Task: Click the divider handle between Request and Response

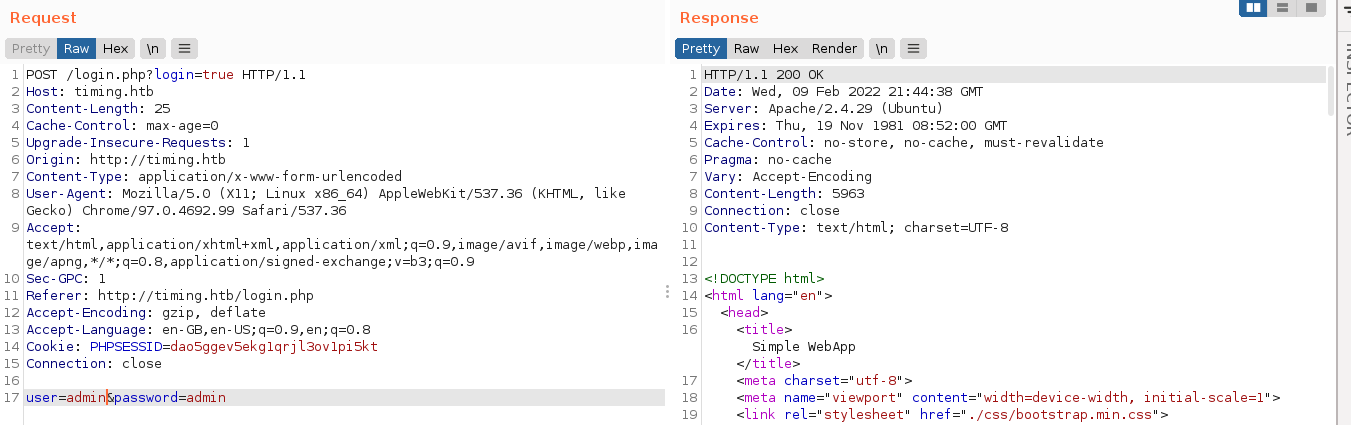Action: click(667, 291)
